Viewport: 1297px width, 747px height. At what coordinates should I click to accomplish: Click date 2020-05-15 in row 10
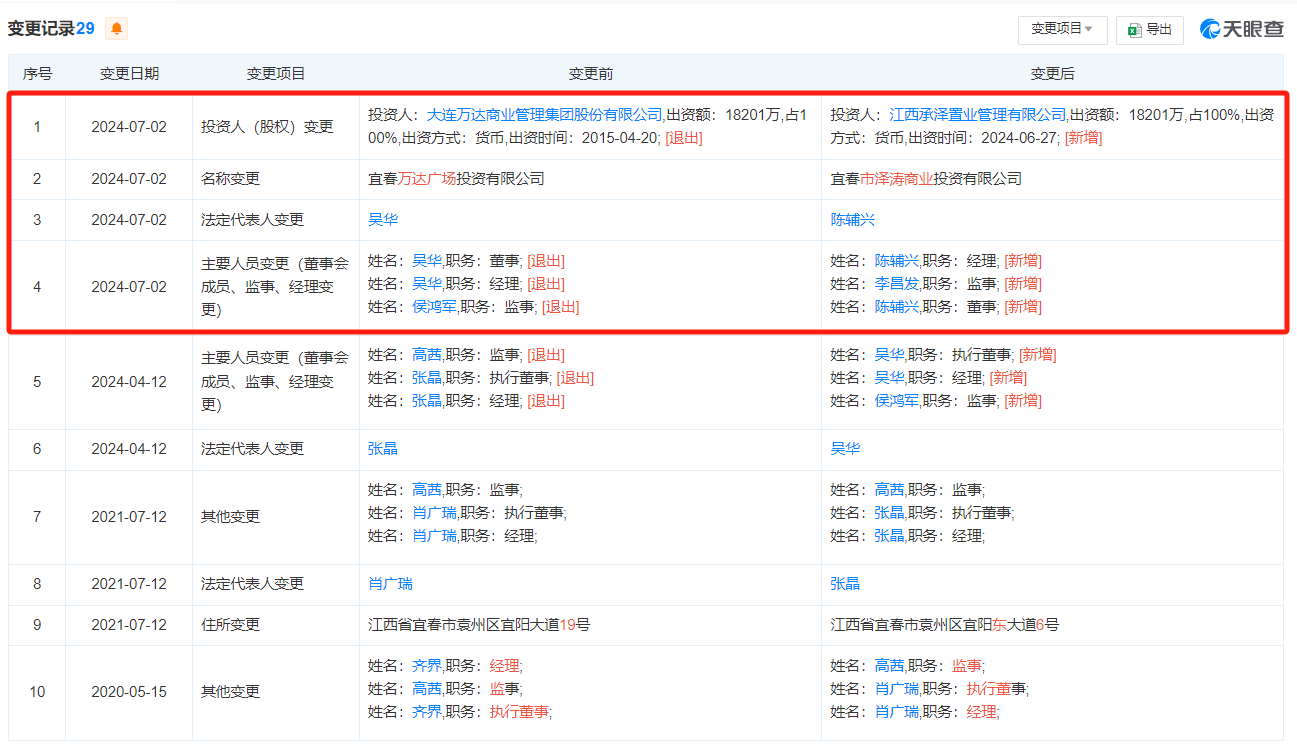(129, 692)
